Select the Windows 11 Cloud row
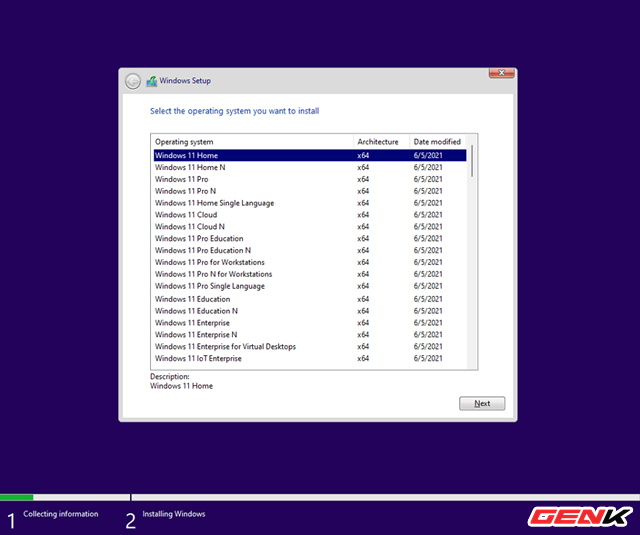The height and width of the screenshot is (535, 640). 310,215
